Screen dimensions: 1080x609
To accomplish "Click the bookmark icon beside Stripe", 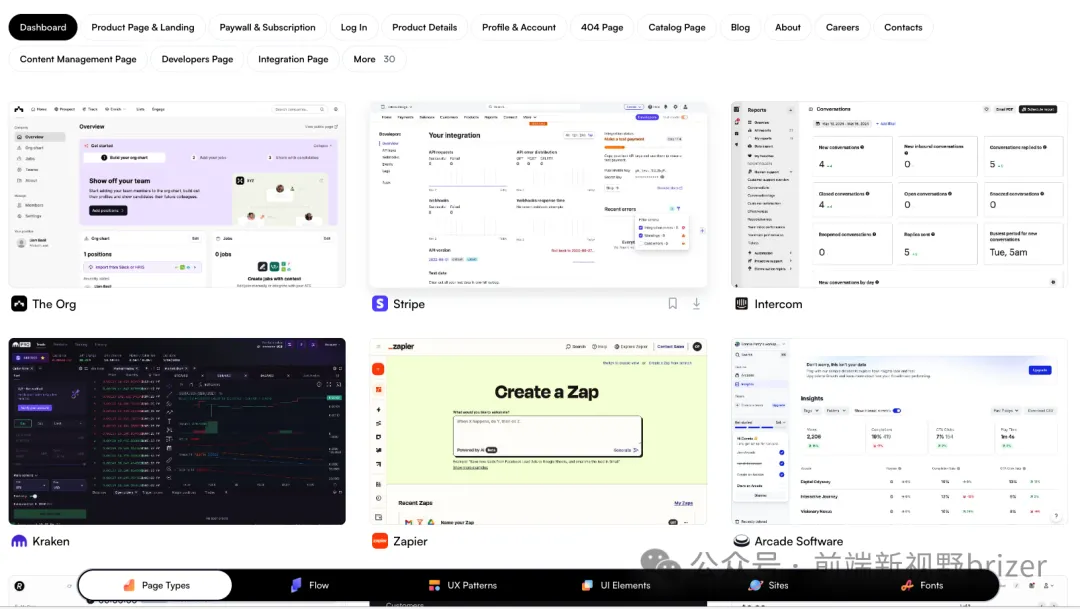I will click(x=673, y=303).
